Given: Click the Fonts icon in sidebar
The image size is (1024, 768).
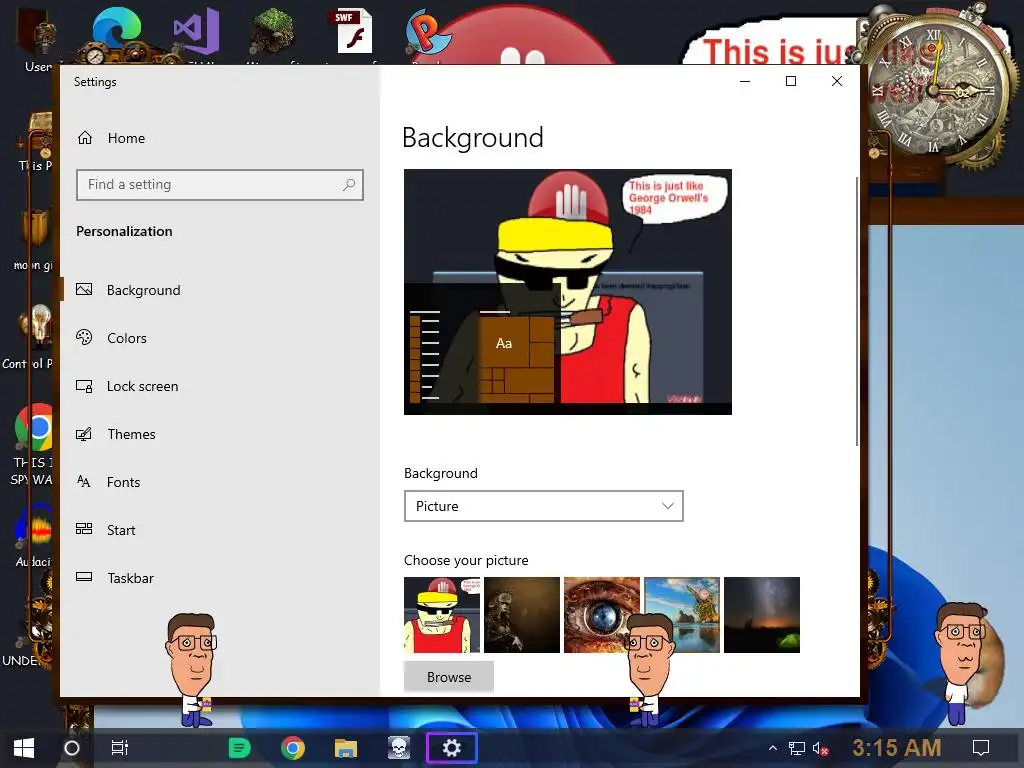Looking at the screenshot, I should pos(84,482).
